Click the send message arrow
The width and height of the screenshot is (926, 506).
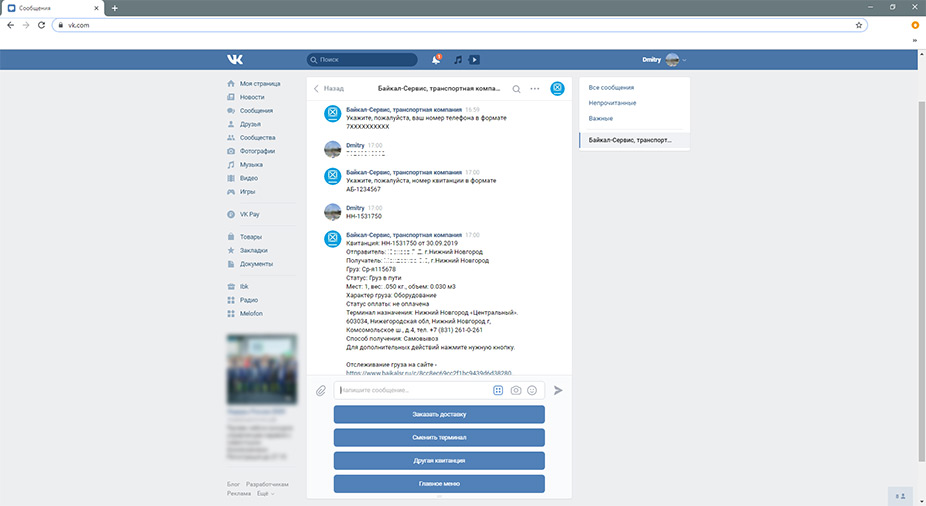tap(558, 391)
